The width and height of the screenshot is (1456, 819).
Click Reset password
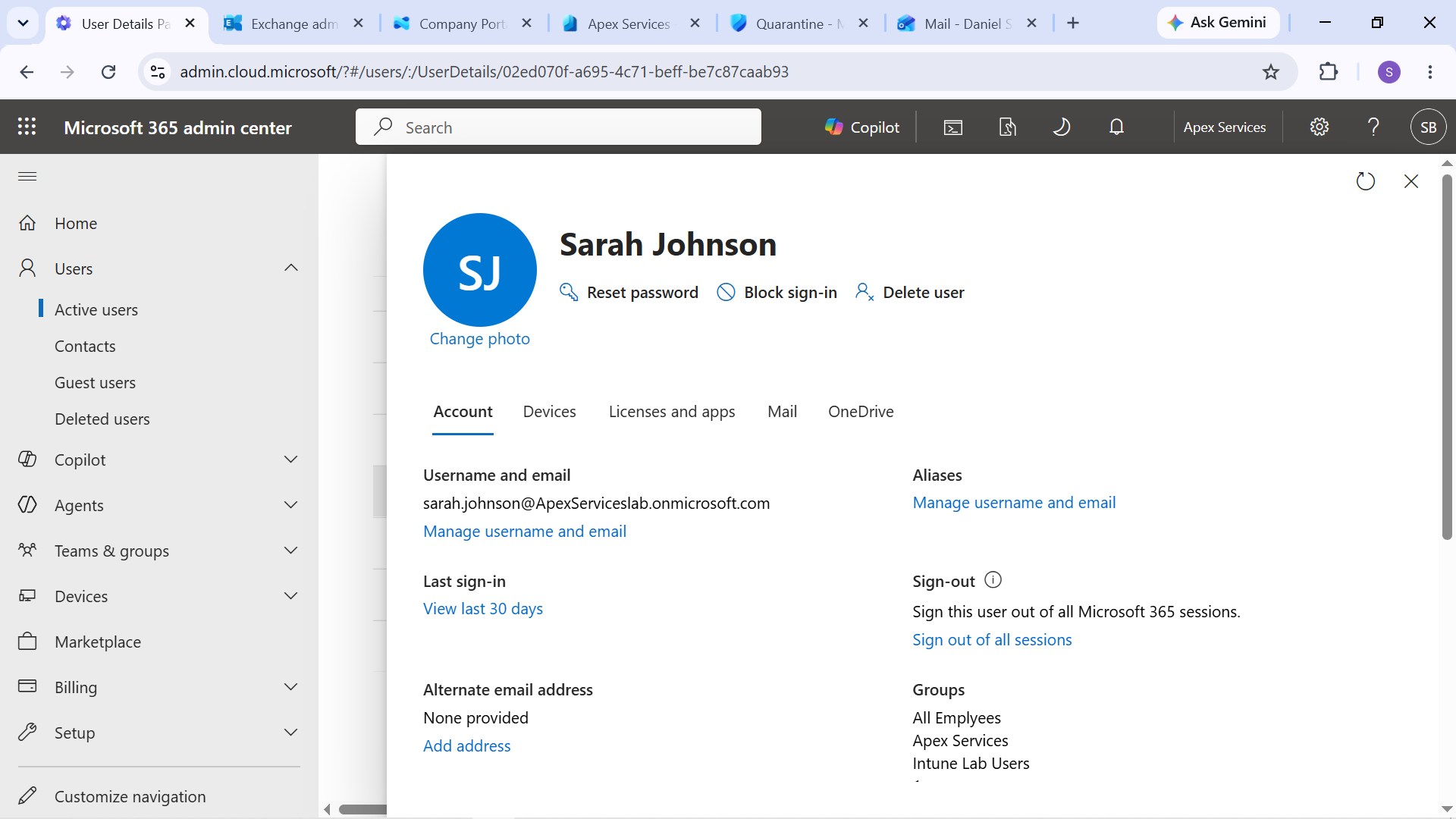(629, 292)
